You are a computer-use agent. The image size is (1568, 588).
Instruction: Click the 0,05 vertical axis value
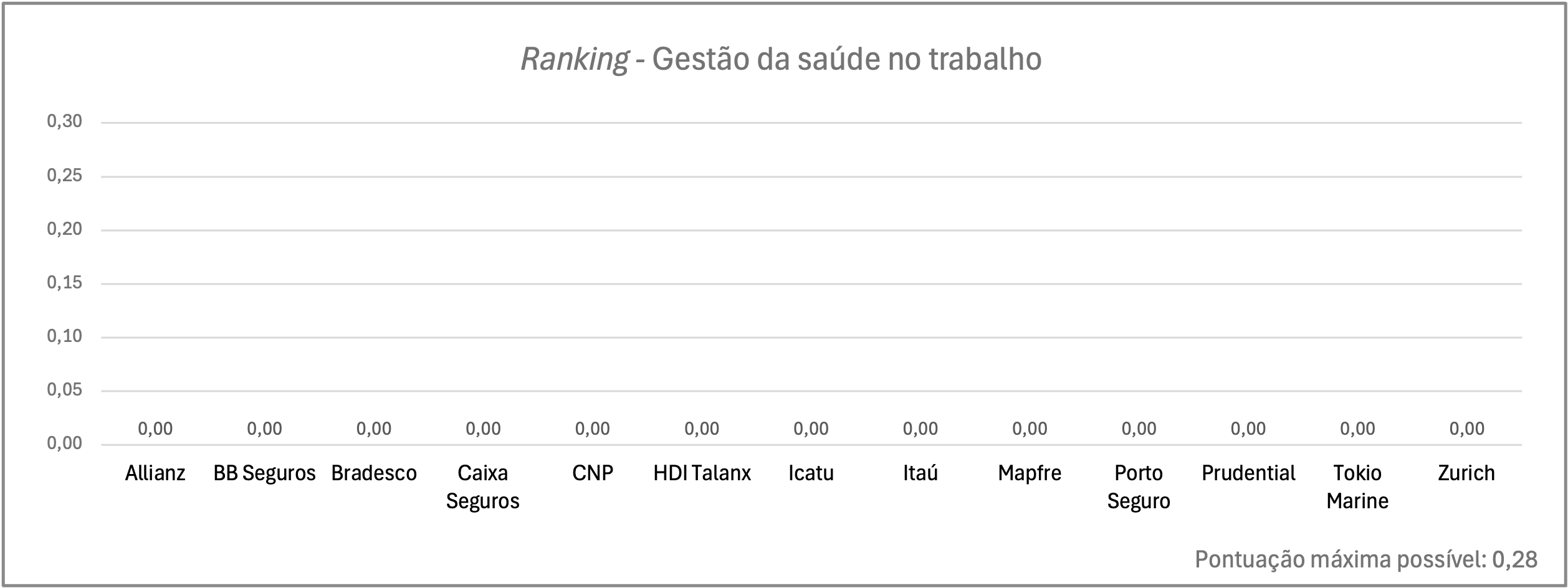tap(65, 390)
